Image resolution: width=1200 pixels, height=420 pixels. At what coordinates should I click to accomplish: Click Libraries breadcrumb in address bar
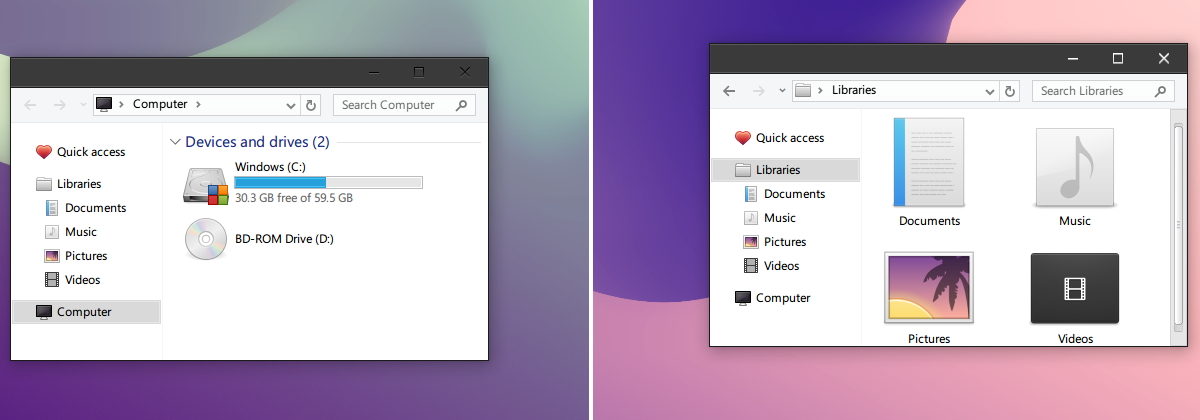pyautogui.click(x=854, y=90)
